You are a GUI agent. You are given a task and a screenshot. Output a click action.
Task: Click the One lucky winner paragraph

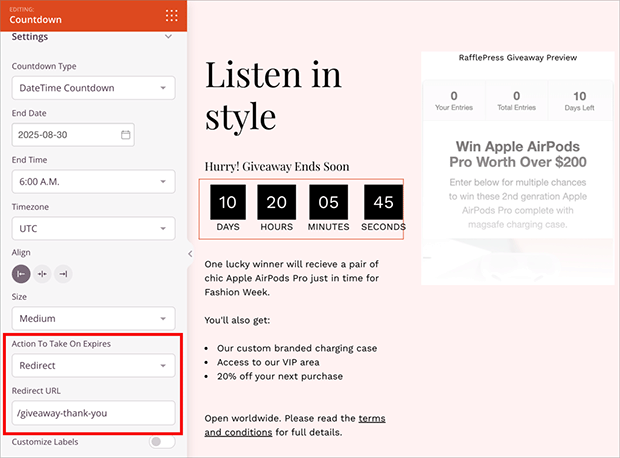coord(291,278)
